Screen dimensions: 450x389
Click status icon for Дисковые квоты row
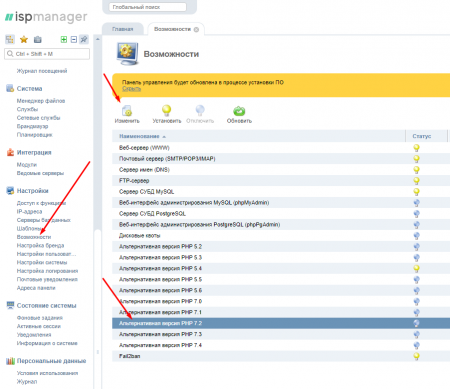click(416, 236)
